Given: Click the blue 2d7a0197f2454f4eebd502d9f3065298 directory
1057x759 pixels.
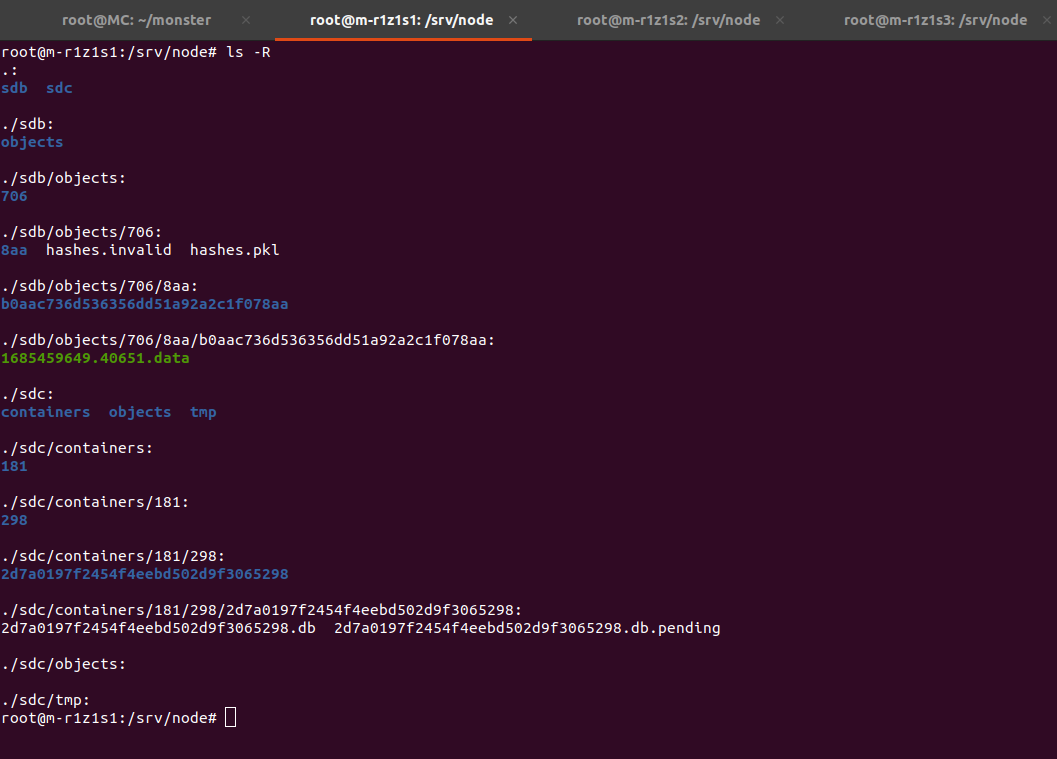Looking at the screenshot, I should [144, 574].
